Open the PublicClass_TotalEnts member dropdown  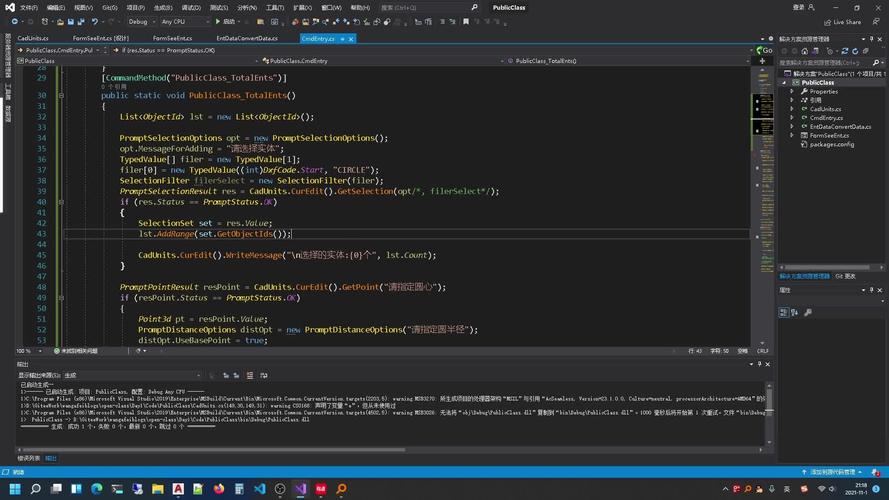pos(628,61)
